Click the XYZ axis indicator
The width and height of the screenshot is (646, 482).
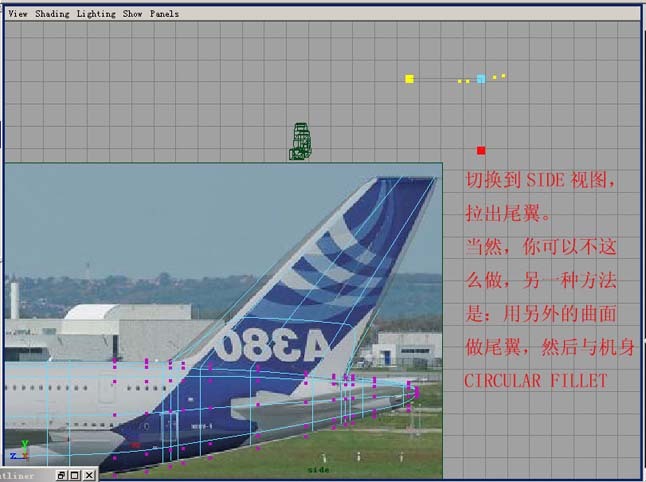click(20, 451)
